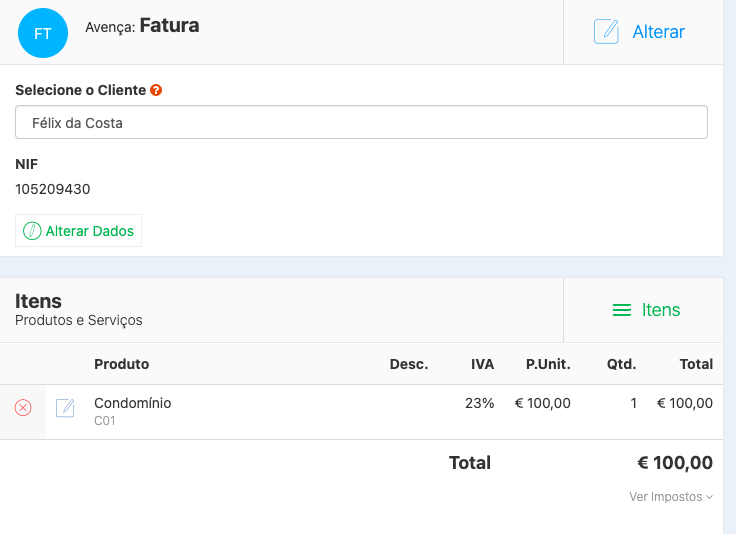Click the Ver Impostos link
This screenshot has width=736, height=534.
click(665, 497)
